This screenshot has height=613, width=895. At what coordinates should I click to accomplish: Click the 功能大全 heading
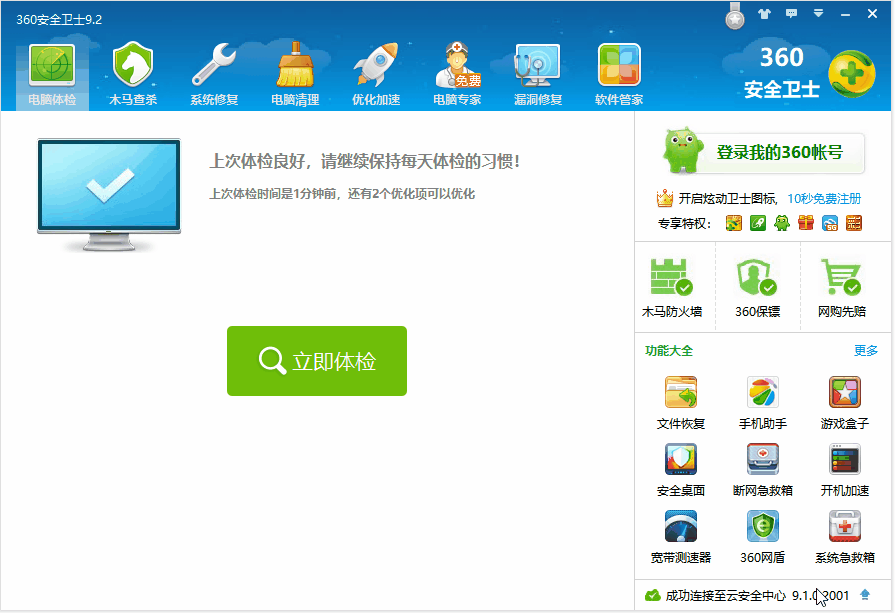coord(668,350)
